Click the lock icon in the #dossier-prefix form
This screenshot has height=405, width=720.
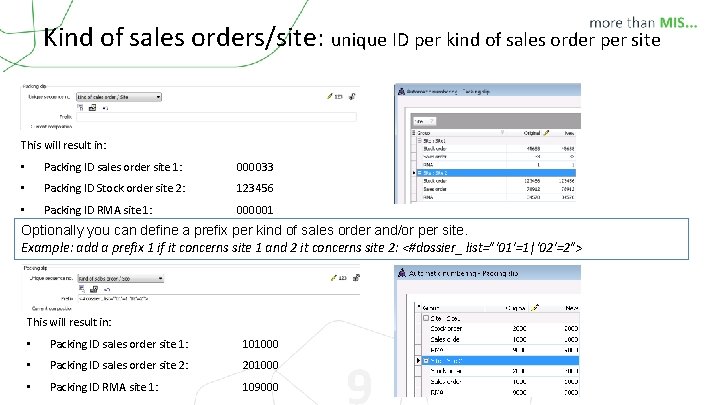pyautogui.click(x=356, y=277)
